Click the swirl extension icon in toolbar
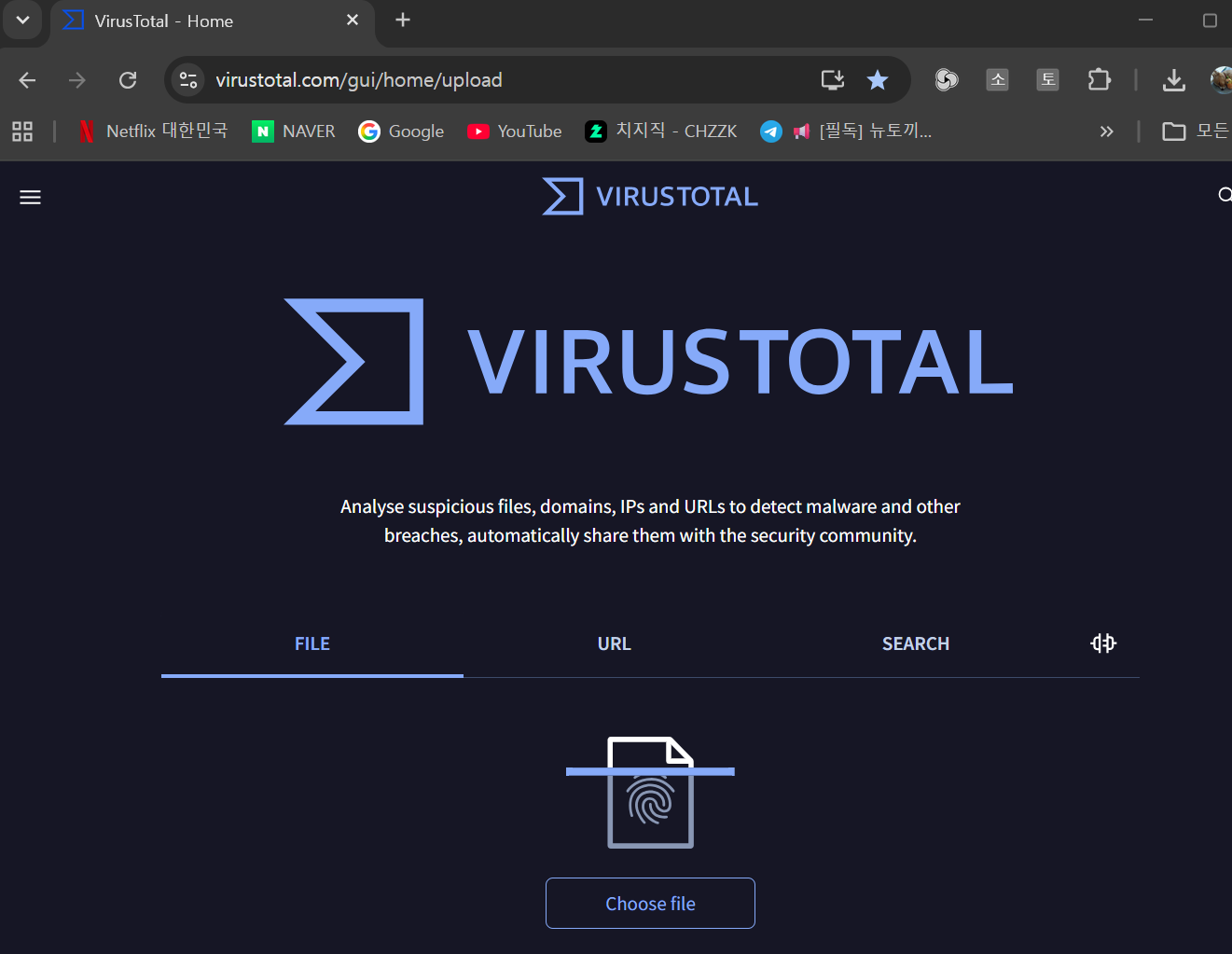The width and height of the screenshot is (1232, 954). point(947,80)
